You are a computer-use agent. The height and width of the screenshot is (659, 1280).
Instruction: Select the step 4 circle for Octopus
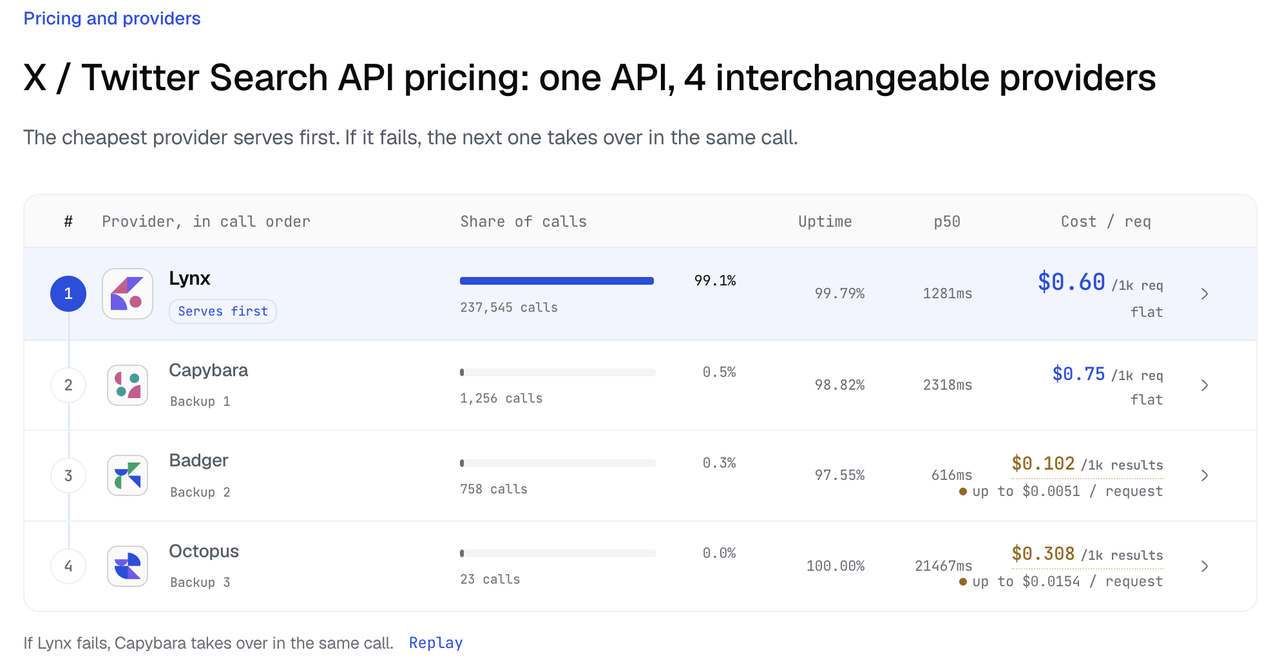click(x=68, y=566)
